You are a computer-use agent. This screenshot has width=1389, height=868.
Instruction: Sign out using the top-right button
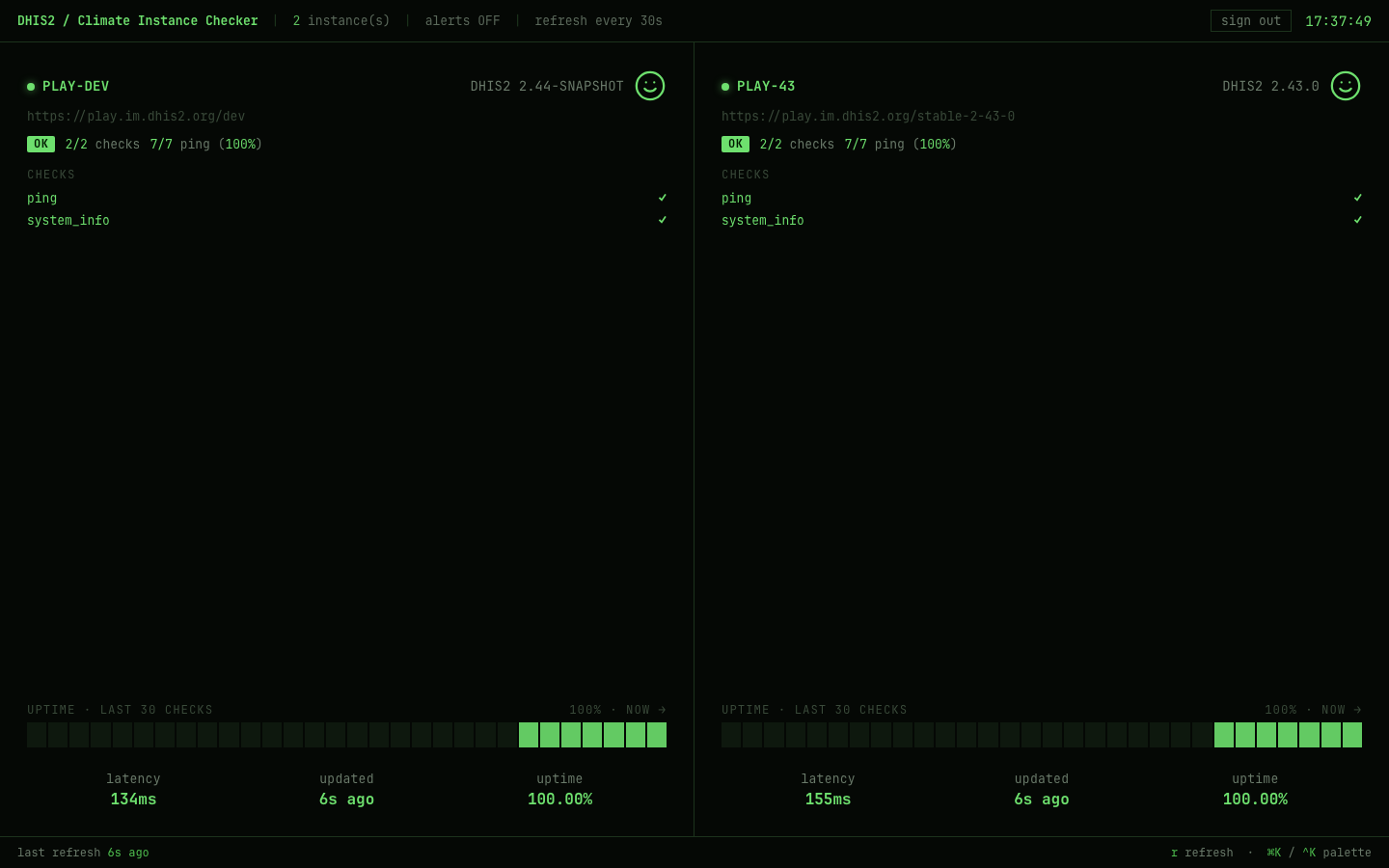(1251, 20)
